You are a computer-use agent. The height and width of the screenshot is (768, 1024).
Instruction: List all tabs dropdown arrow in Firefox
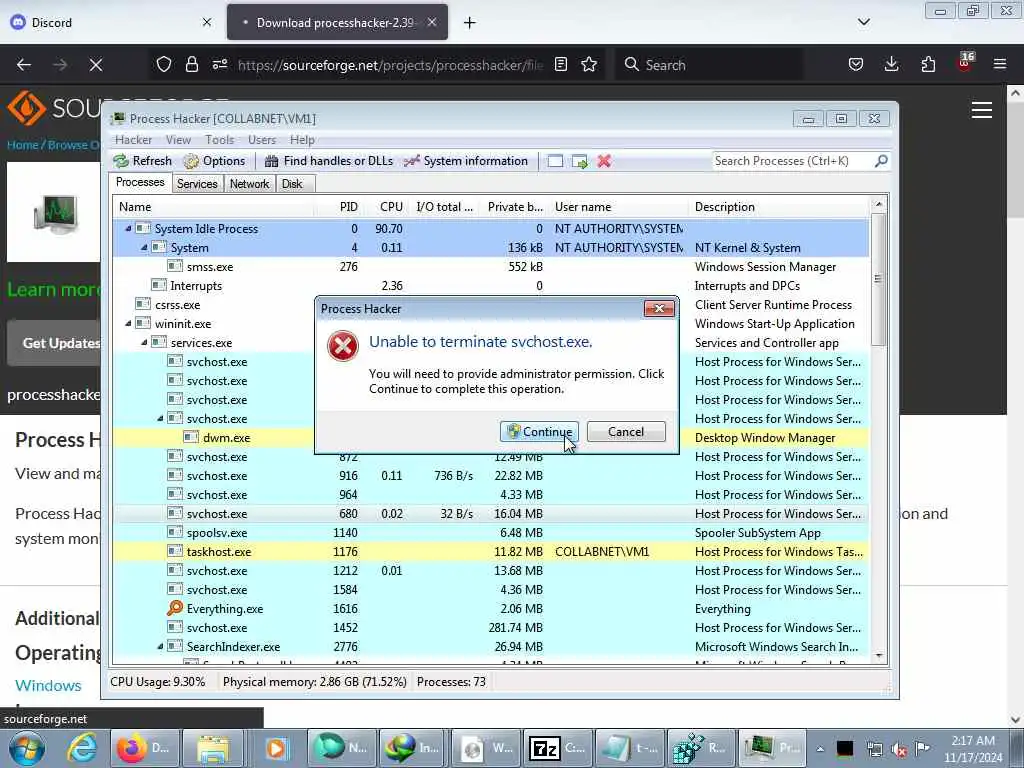coord(864,22)
